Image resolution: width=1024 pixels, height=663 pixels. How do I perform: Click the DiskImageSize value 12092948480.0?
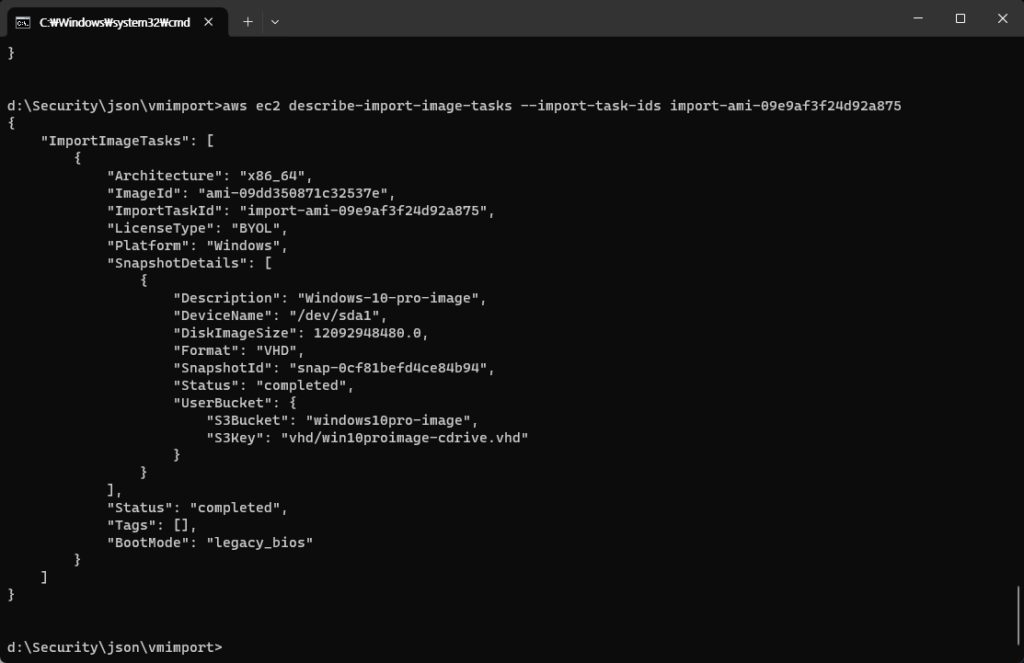368,333
